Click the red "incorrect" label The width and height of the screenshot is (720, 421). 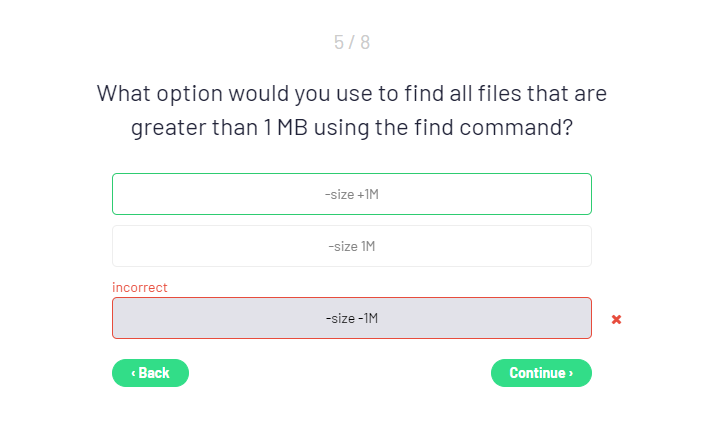pos(140,287)
